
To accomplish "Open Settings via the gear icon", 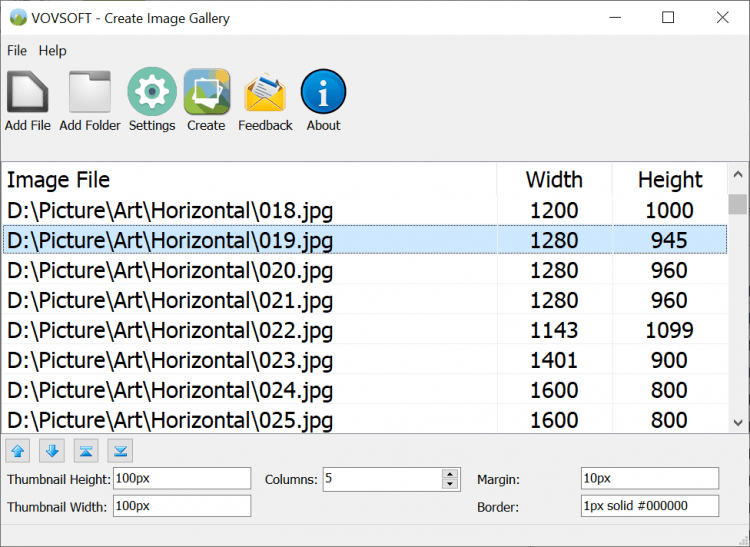I will click(x=152, y=93).
